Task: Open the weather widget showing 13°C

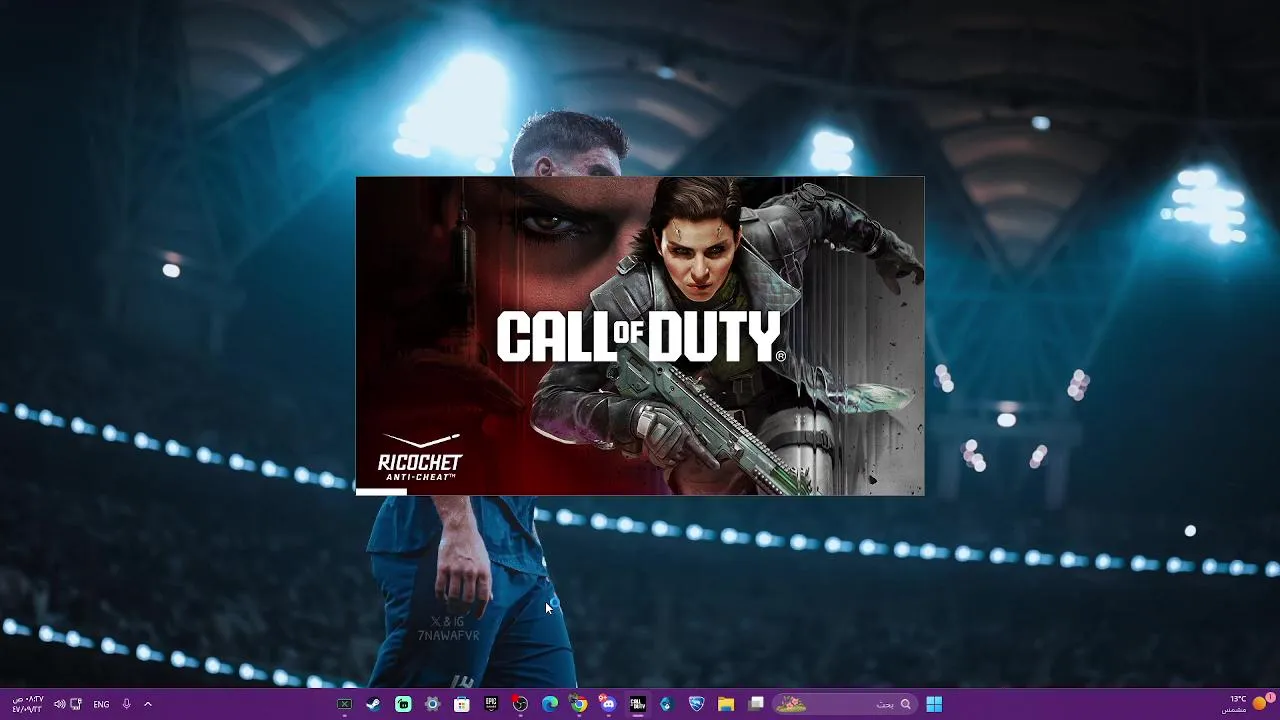Action: click(x=1246, y=704)
